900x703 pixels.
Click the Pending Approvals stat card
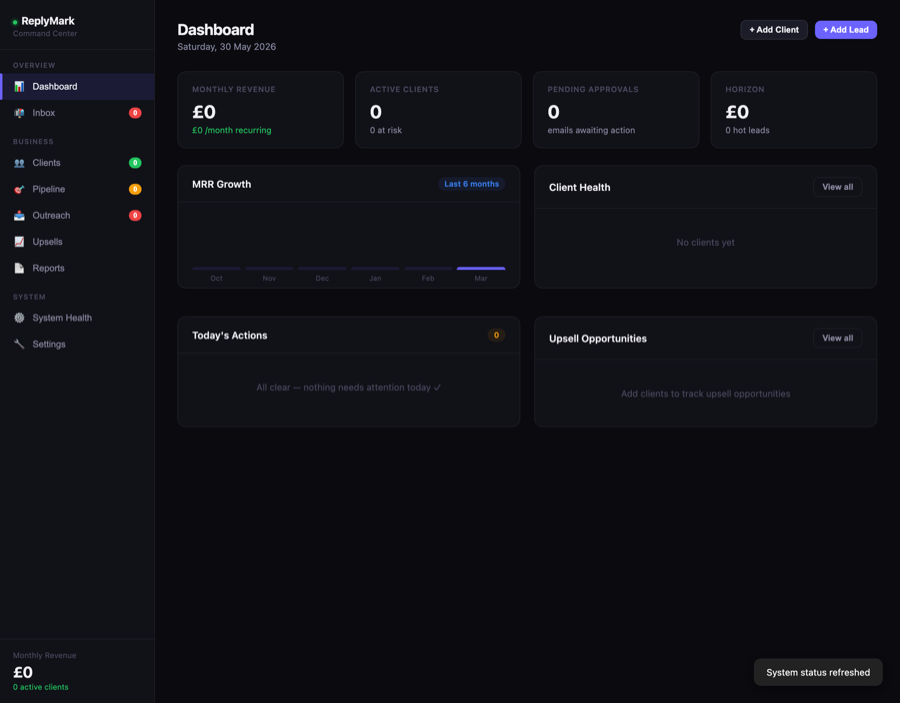click(616, 110)
